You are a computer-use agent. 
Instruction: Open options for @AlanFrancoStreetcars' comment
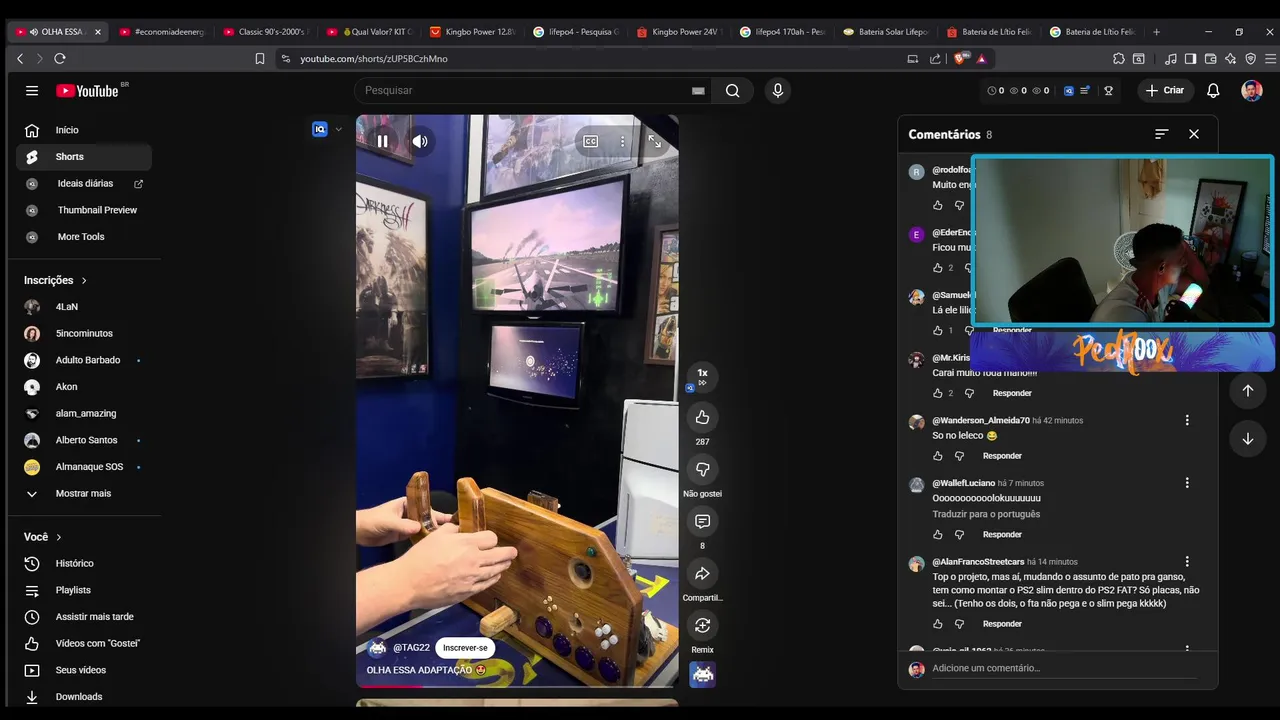click(1187, 562)
